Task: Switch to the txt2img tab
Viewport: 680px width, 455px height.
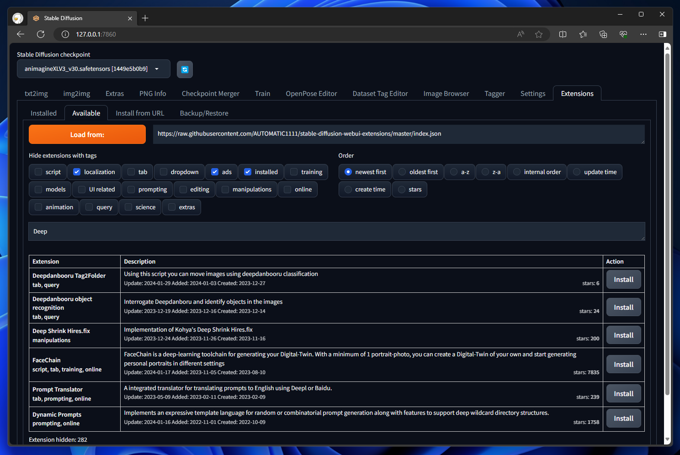Action: tap(36, 94)
